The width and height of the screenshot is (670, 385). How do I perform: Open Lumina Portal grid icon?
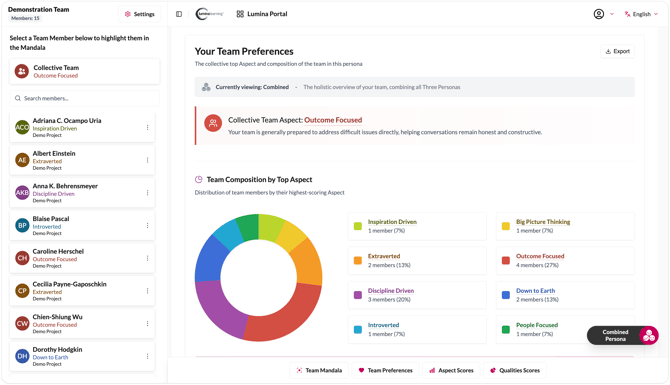coord(240,14)
